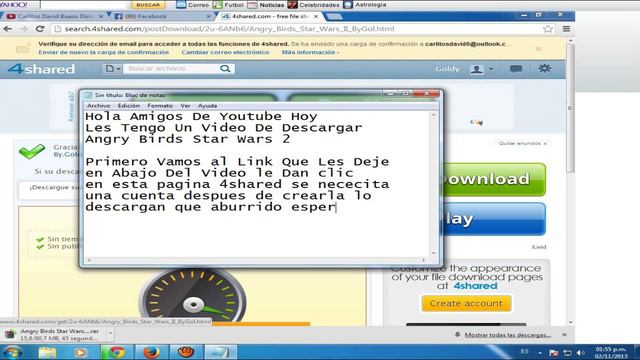Click the green Download button
640x360 pixels.
pos(493,179)
